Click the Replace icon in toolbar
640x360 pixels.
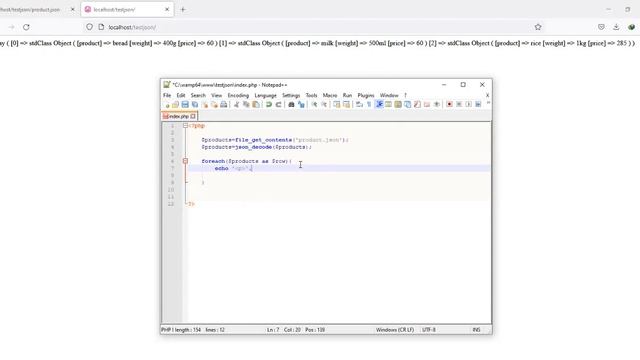tap(301, 105)
